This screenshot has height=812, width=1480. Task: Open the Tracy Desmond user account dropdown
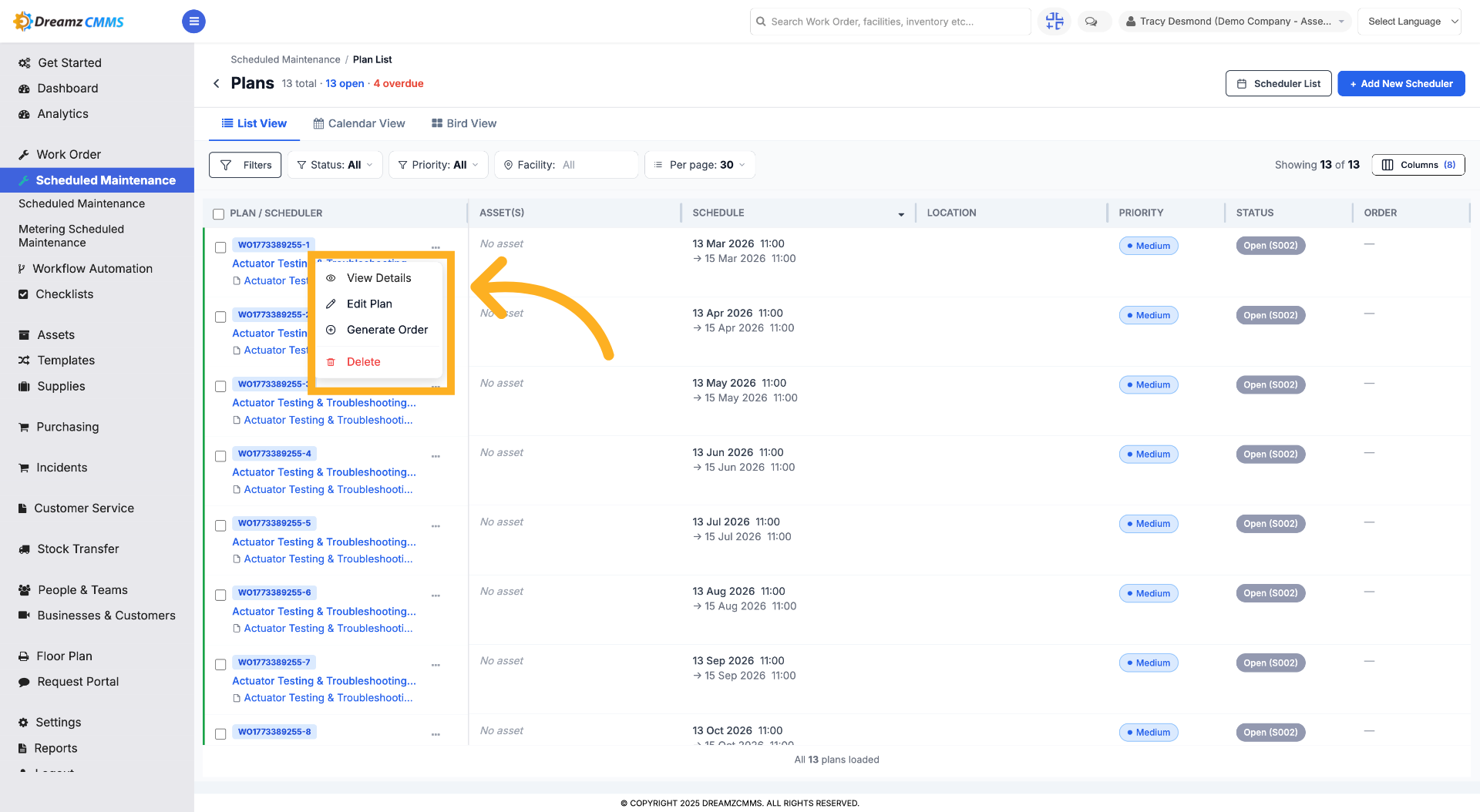pyautogui.click(x=1235, y=22)
